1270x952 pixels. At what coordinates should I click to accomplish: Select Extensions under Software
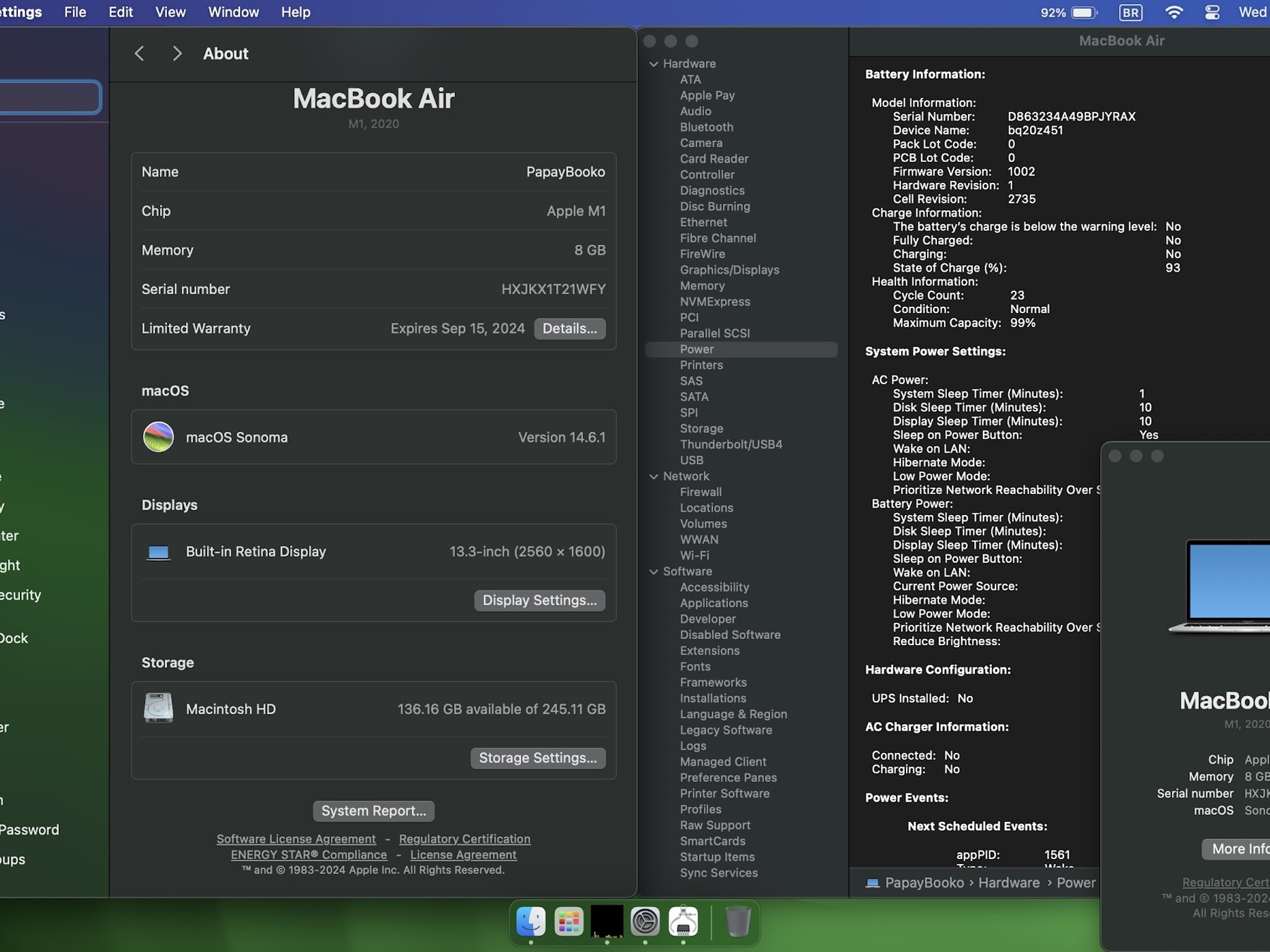pos(709,651)
